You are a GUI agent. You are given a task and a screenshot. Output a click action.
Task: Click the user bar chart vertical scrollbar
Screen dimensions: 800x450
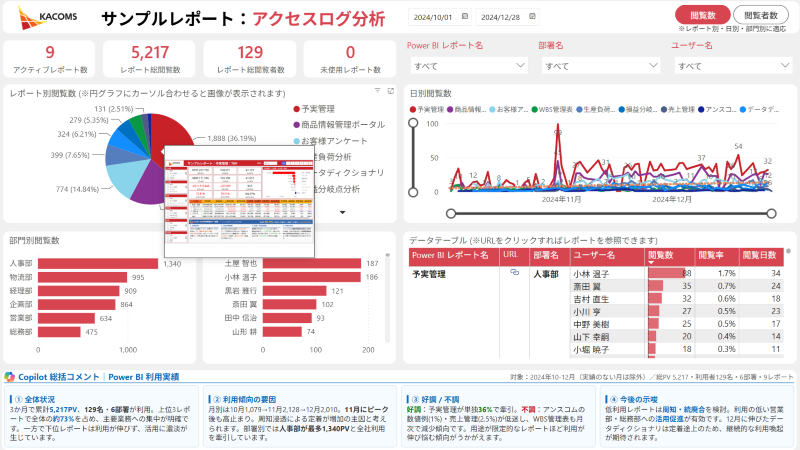pos(388,297)
